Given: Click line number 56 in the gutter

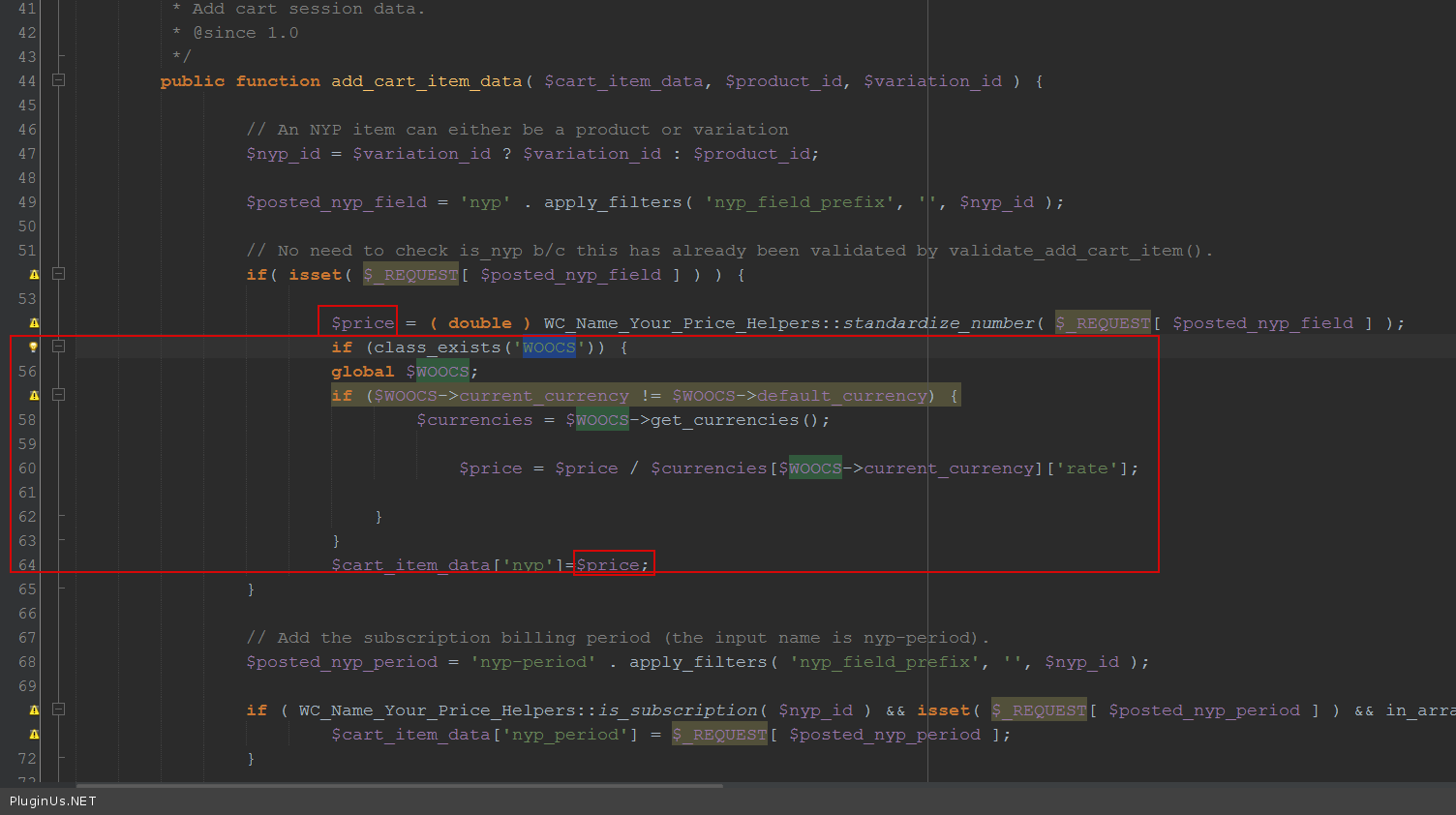Looking at the screenshot, I should pos(27,372).
